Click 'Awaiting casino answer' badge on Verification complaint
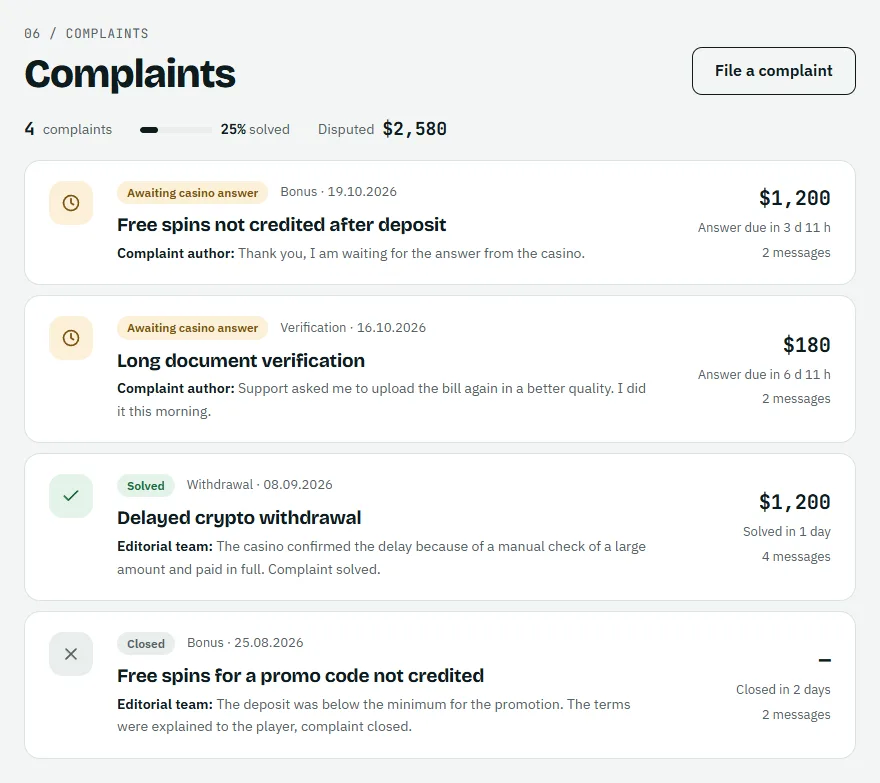The width and height of the screenshot is (880, 783). click(192, 328)
